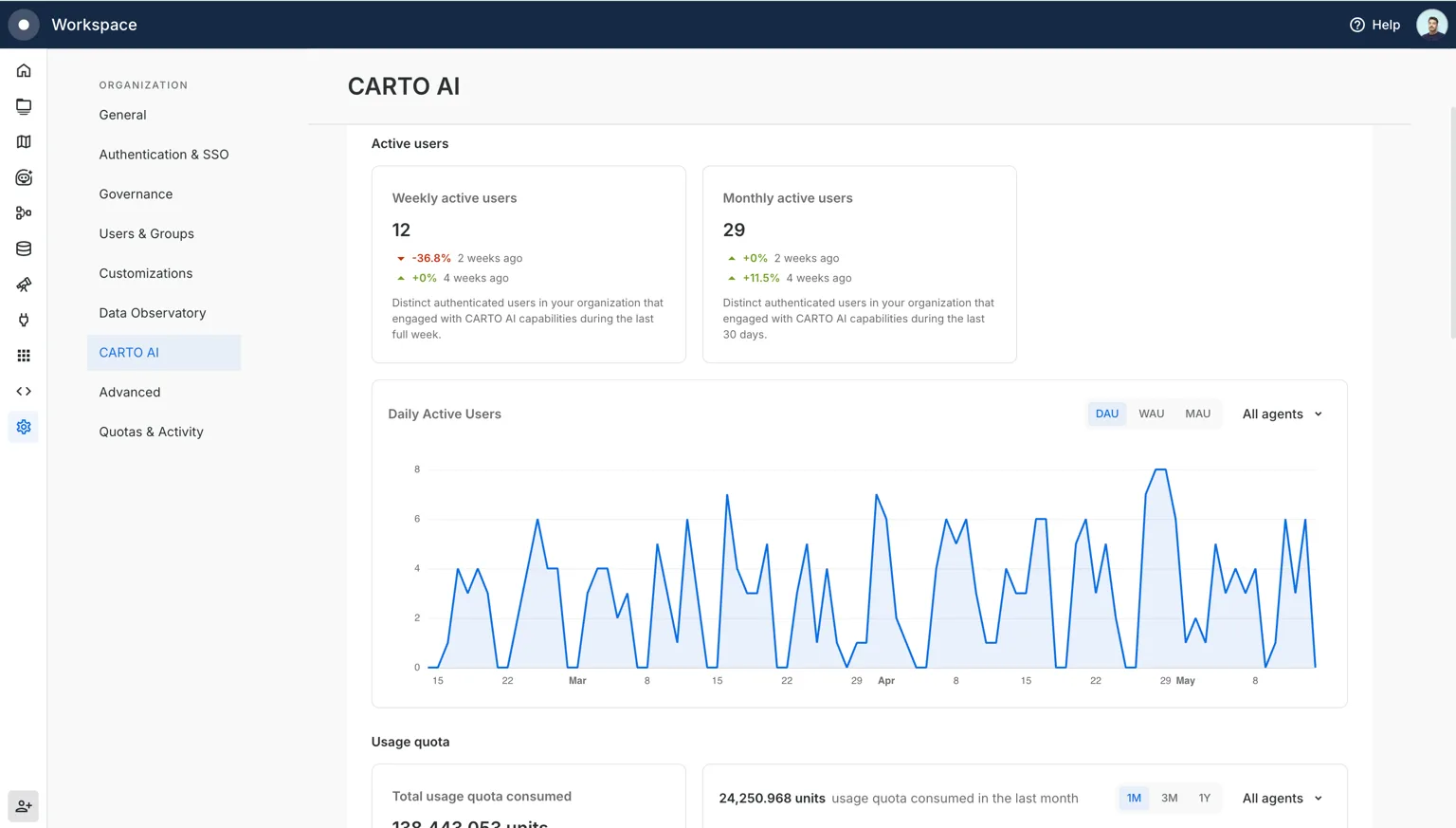This screenshot has height=828, width=1456.
Task: Open All agents dropdown in Usage quota
Action: (x=1282, y=798)
